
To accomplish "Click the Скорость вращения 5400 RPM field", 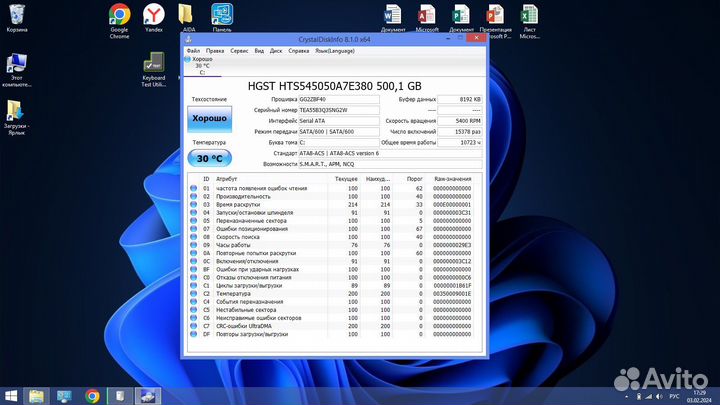I will point(460,121).
